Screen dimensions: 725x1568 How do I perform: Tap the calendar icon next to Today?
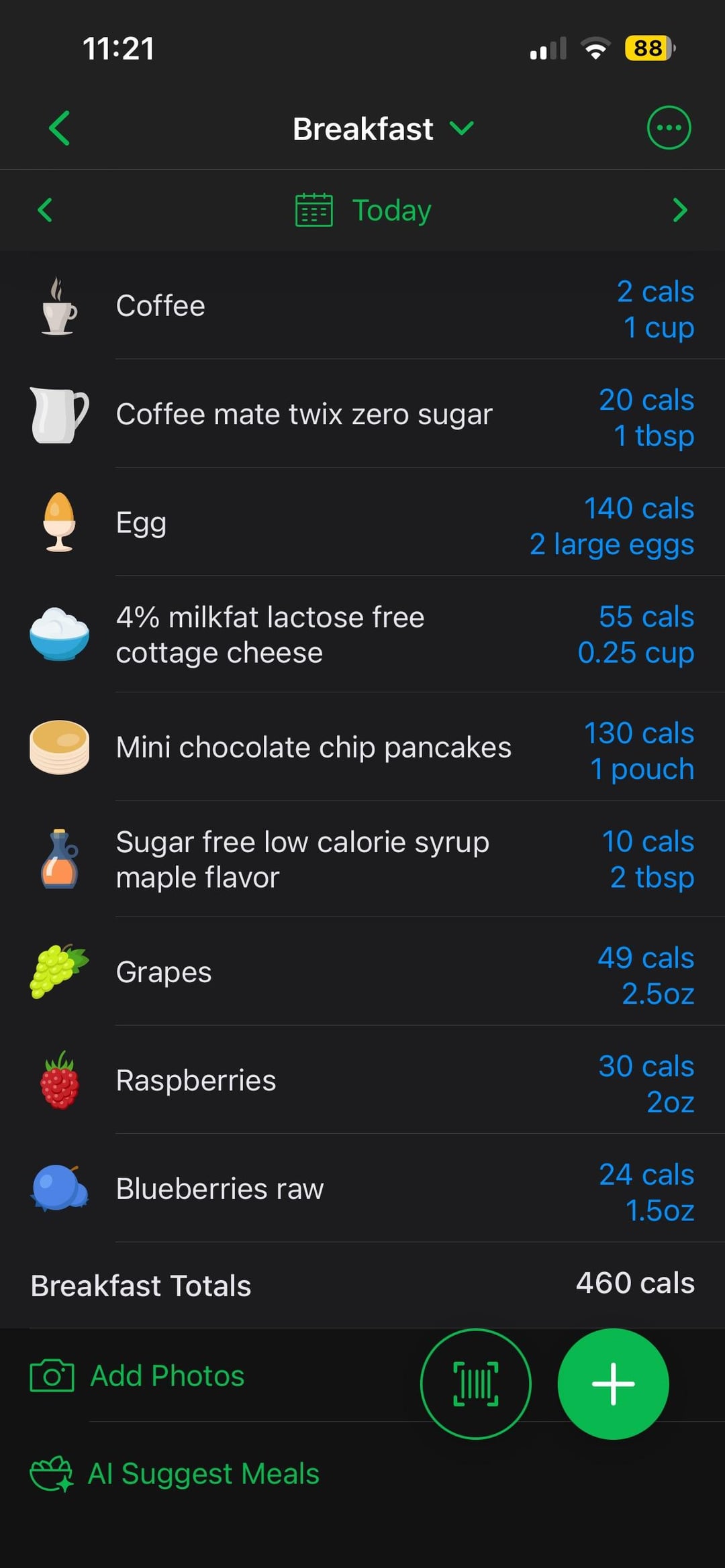[x=313, y=210]
